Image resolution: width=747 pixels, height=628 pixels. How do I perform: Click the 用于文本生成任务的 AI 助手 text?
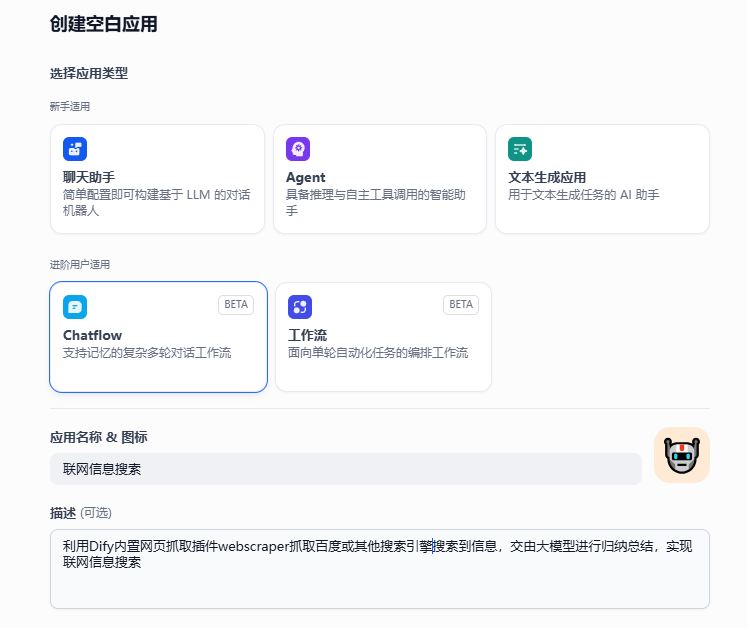584,195
